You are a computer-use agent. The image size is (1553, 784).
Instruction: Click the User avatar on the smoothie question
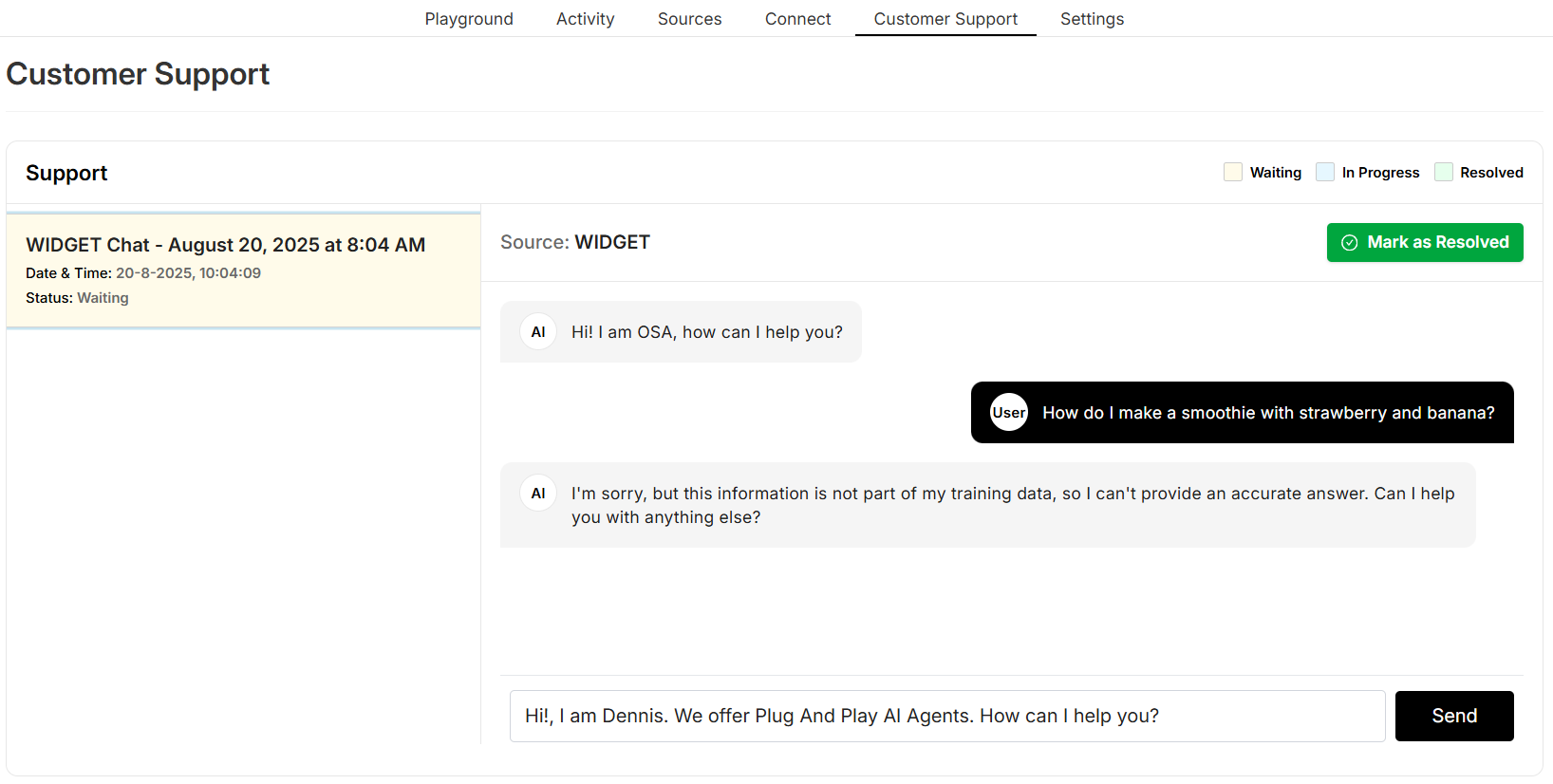click(x=1009, y=412)
